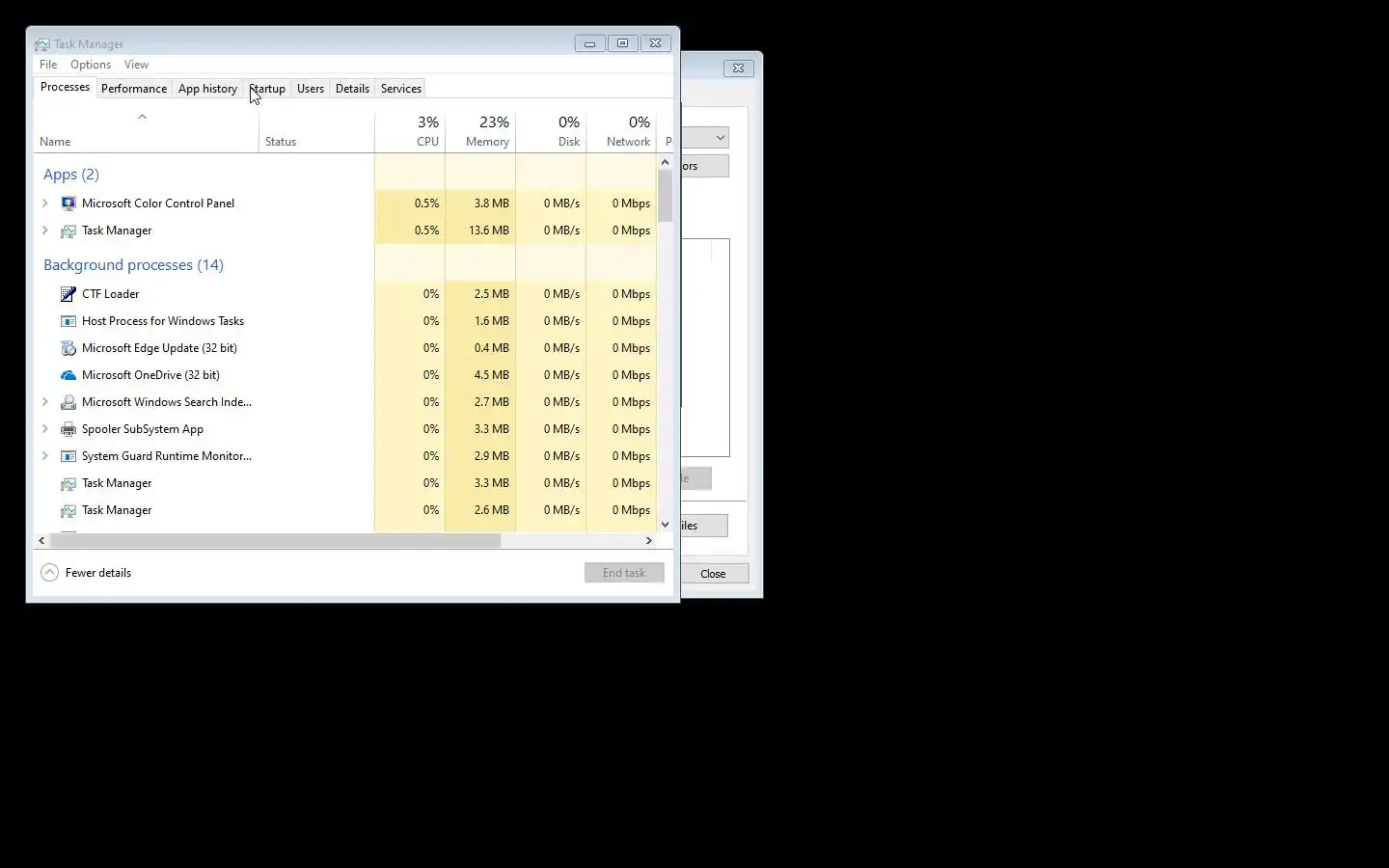Click the Microsoft OneDrive cloud icon

(x=68, y=375)
